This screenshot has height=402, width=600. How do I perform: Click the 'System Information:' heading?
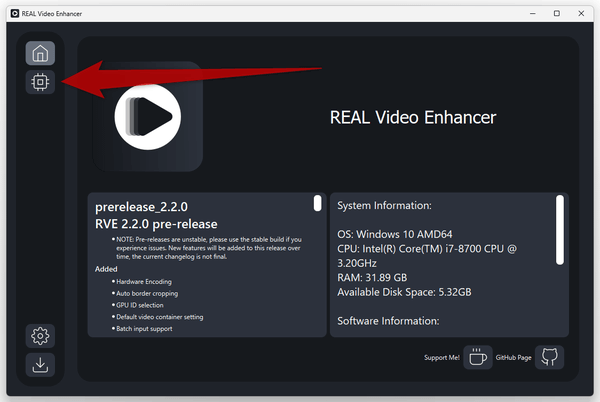pos(384,206)
